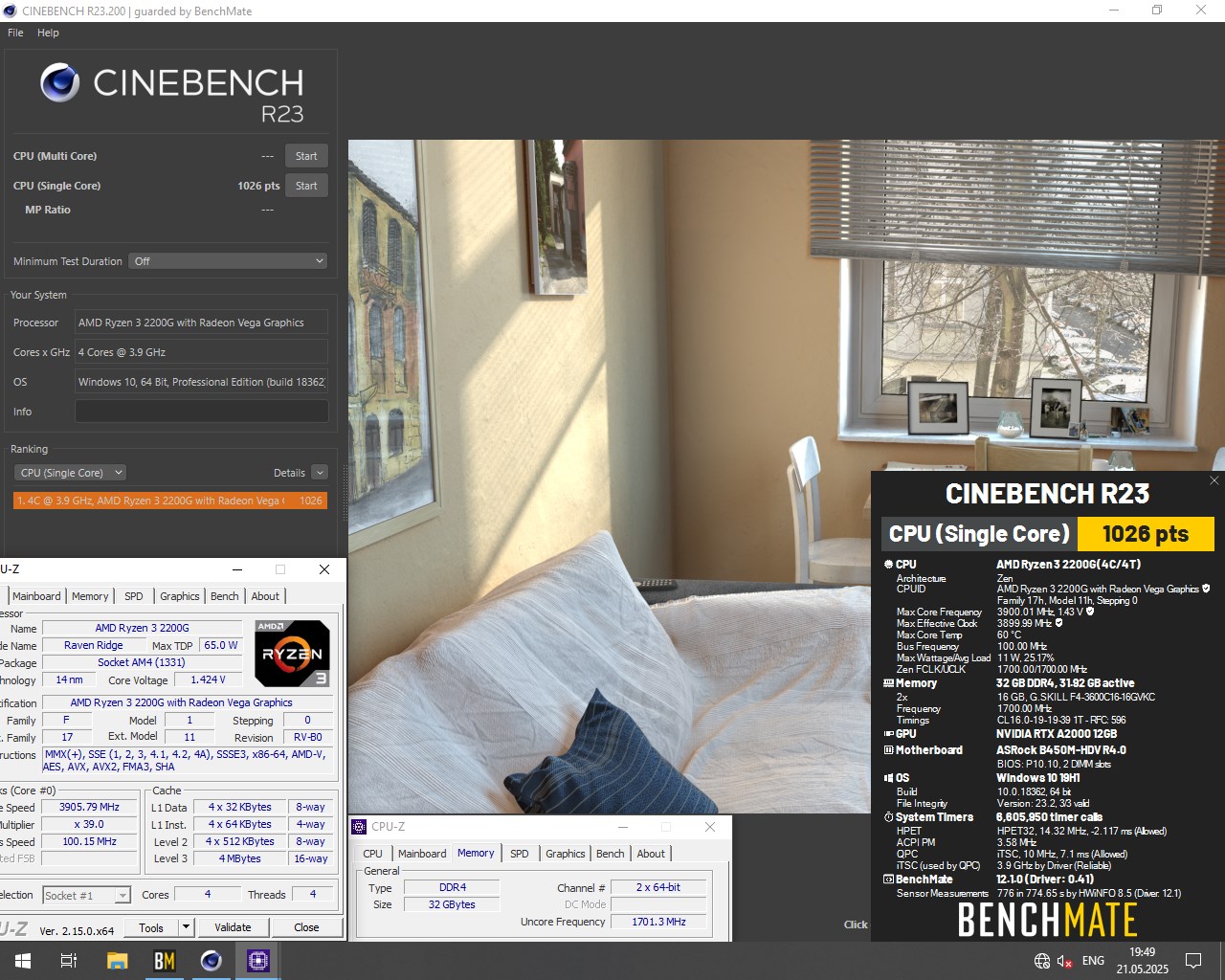Switch to Mainboard tab in left CPU-Z

pos(36,596)
